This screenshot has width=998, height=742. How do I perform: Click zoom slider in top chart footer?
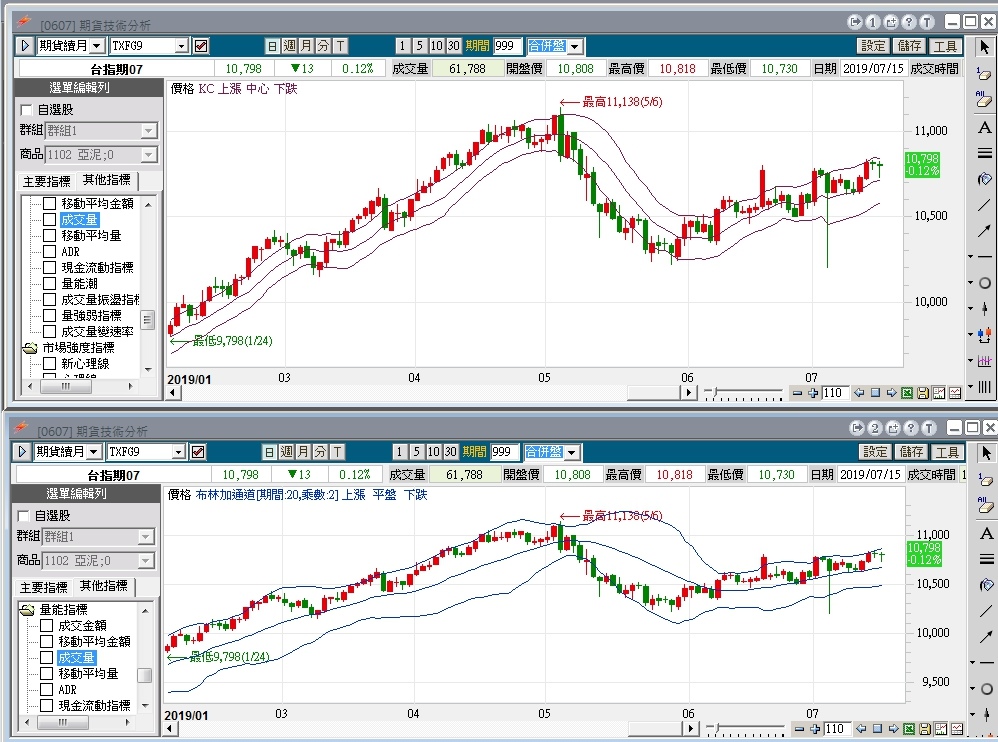coord(743,393)
